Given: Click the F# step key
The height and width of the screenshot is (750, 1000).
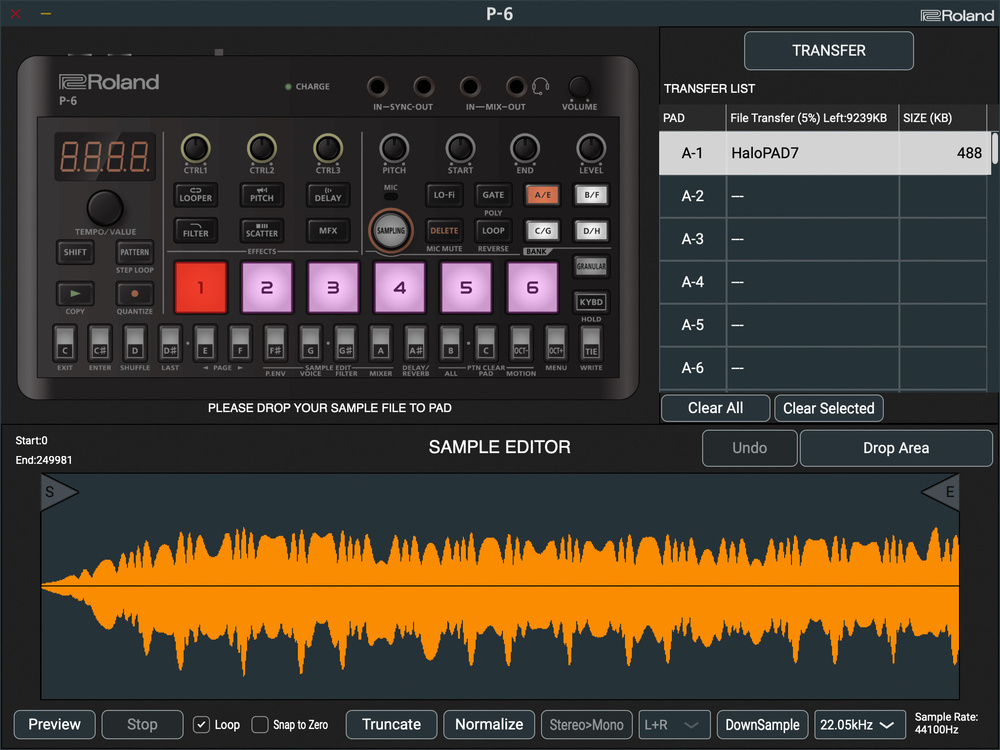Looking at the screenshot, I should [x=275, y=344].
